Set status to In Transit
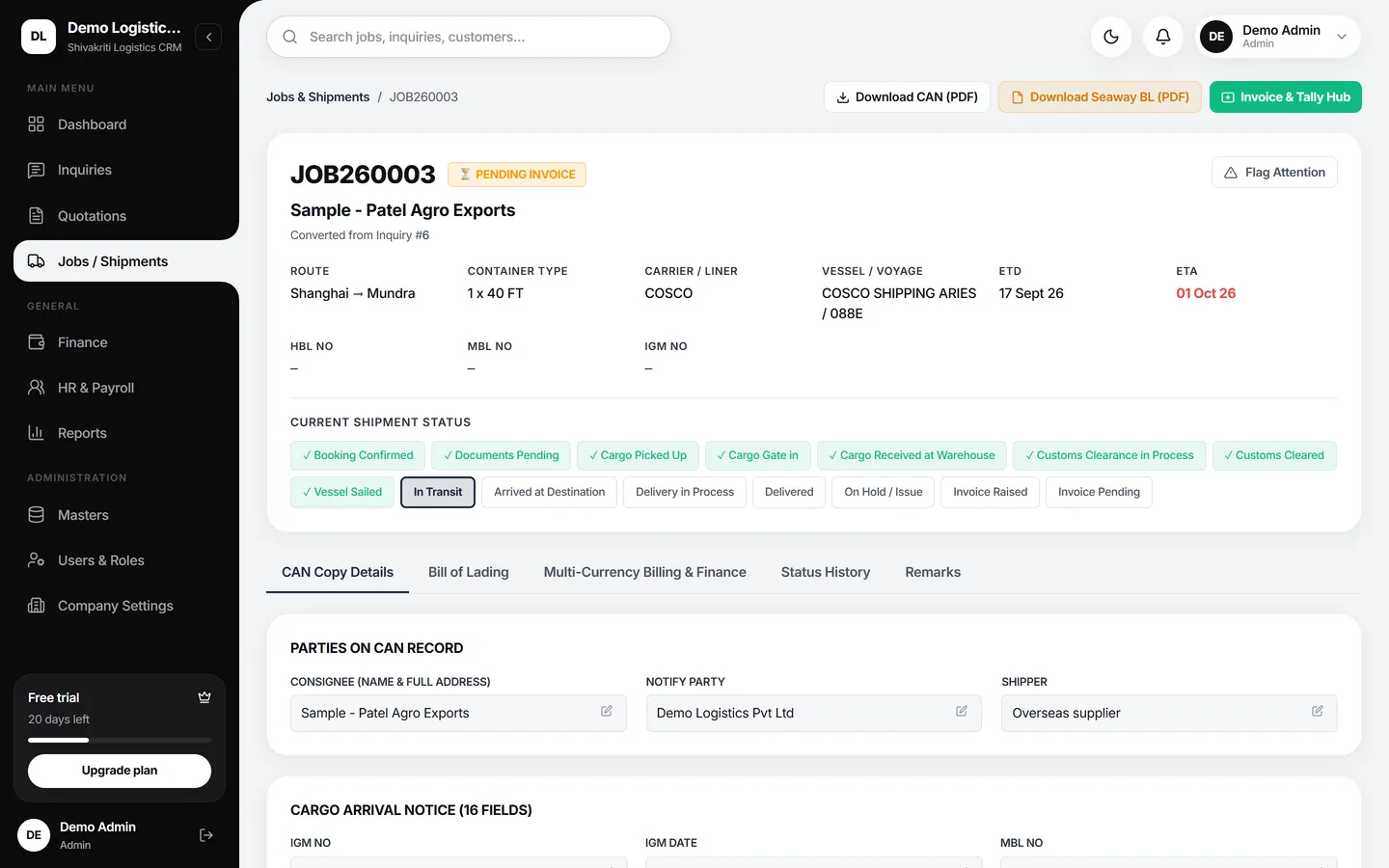 438,492
